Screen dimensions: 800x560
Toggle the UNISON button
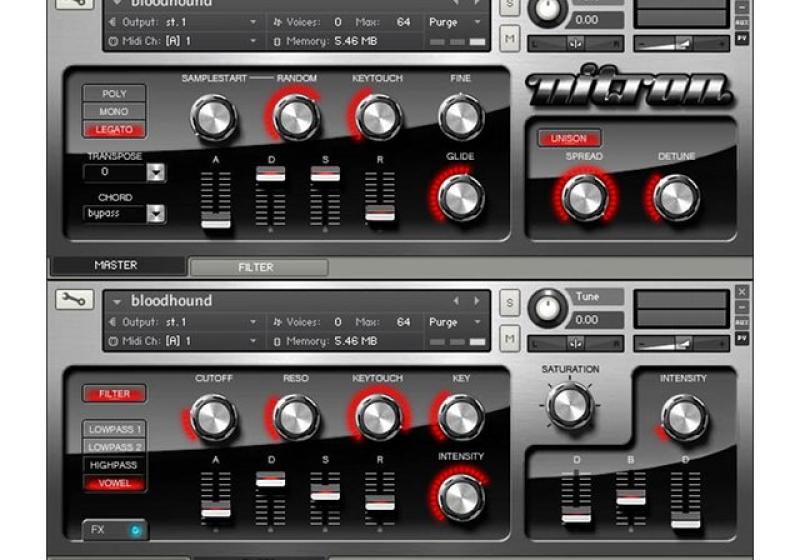pos(569,138)
